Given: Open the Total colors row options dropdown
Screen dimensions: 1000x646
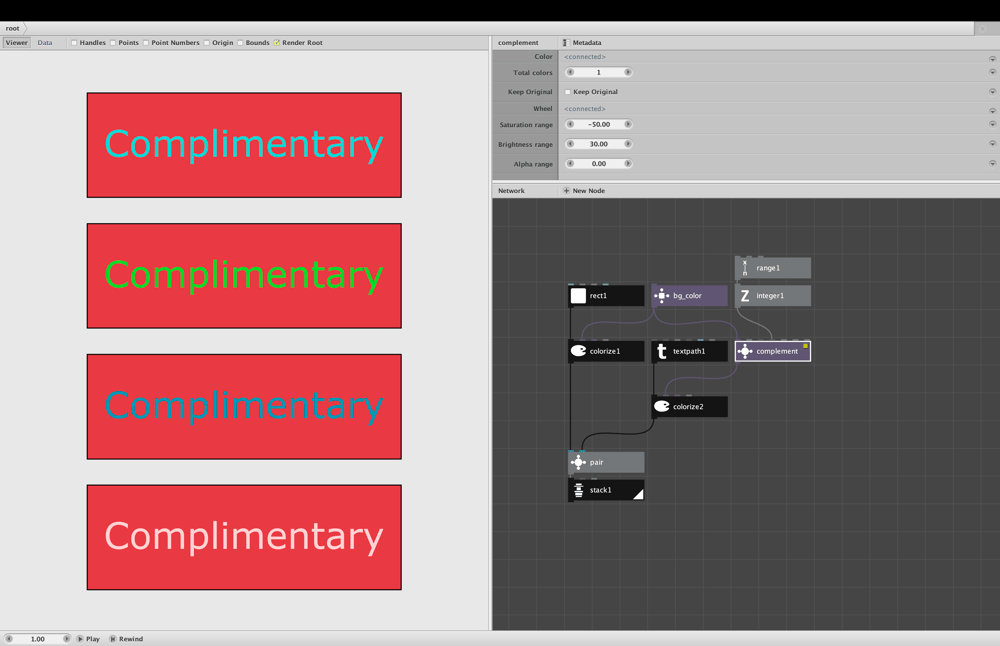Looking at the screenshot, I should click(x=992, y=72).
